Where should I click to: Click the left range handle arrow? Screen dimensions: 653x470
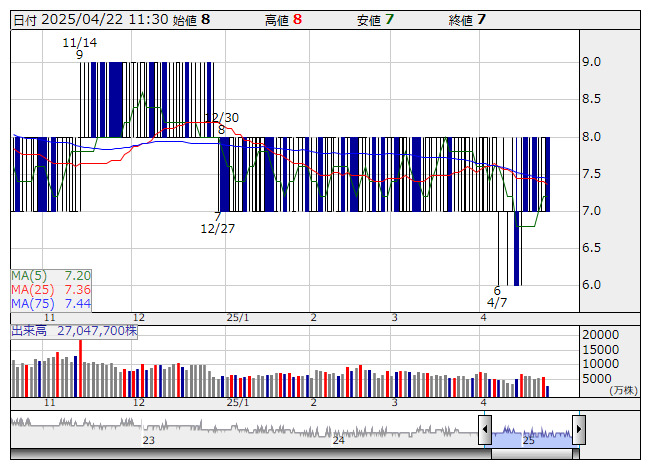pos(485,430)
